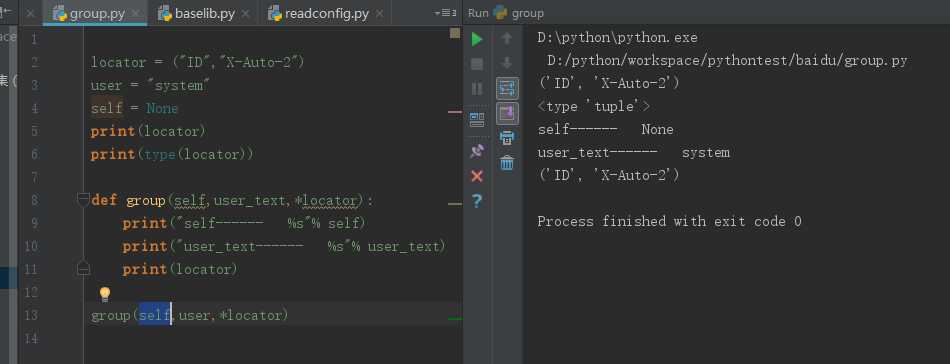Click 'Process finished with exit code 0' text

click(669, 222)
